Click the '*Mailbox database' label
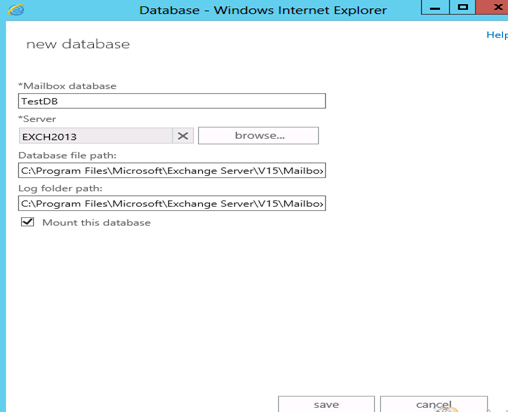Viewport: 508px width, 412px height. point(67,86)
